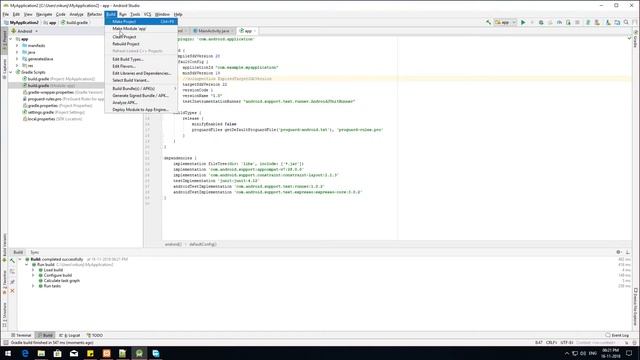Open Build Bundle(s) / APK(s) submenu
This screenshot has height=360, width=640.
pyautogui.click(x=141, y=89)
